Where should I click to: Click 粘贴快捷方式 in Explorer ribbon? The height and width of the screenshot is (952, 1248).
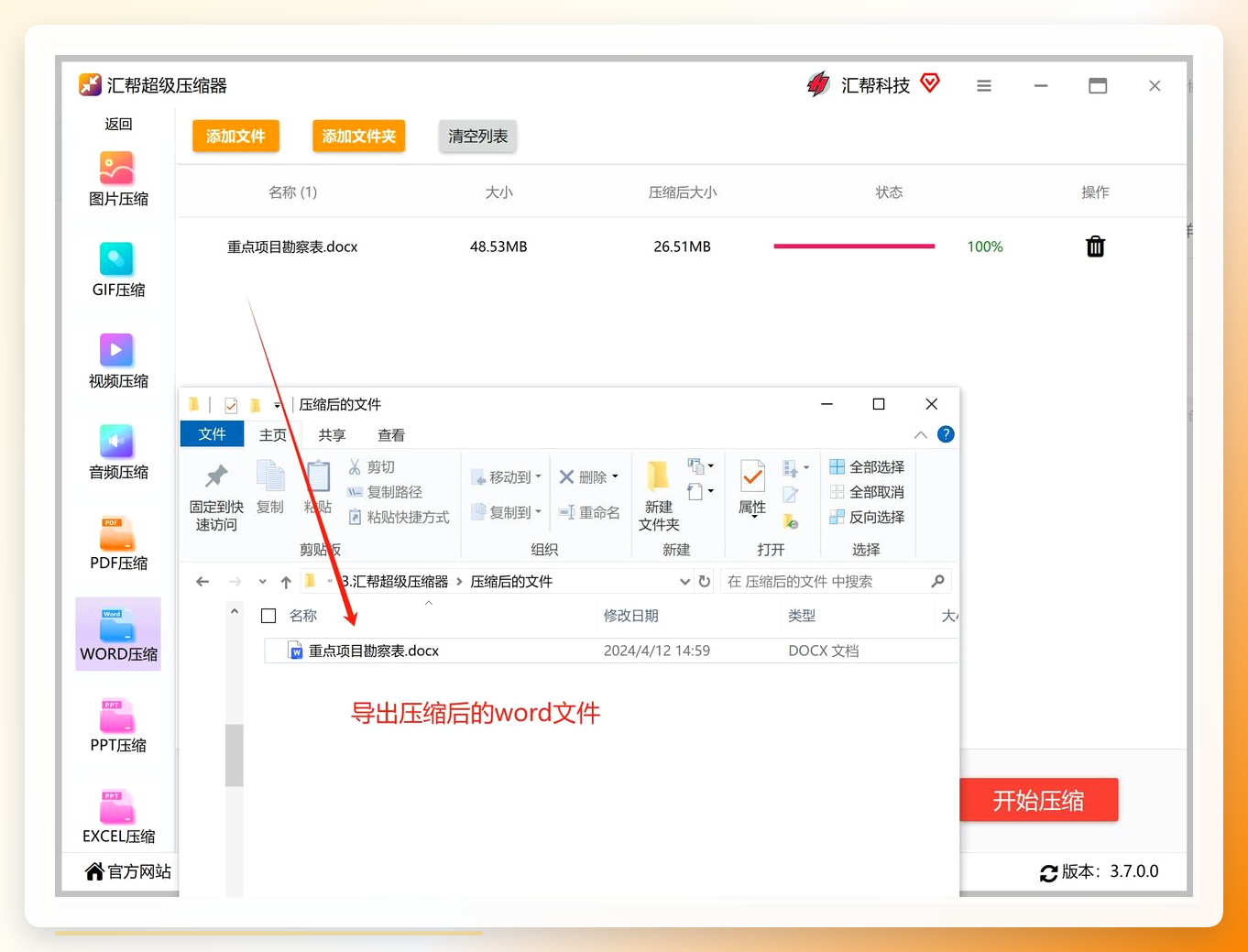click(399, 517)
